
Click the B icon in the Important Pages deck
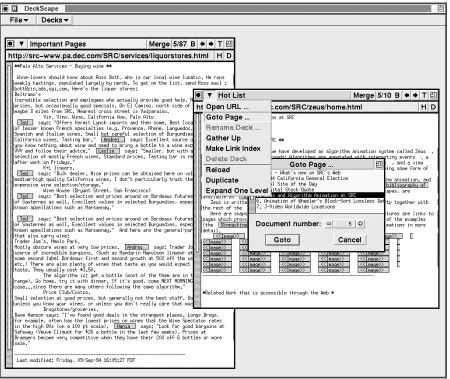(x=193, y=44)
